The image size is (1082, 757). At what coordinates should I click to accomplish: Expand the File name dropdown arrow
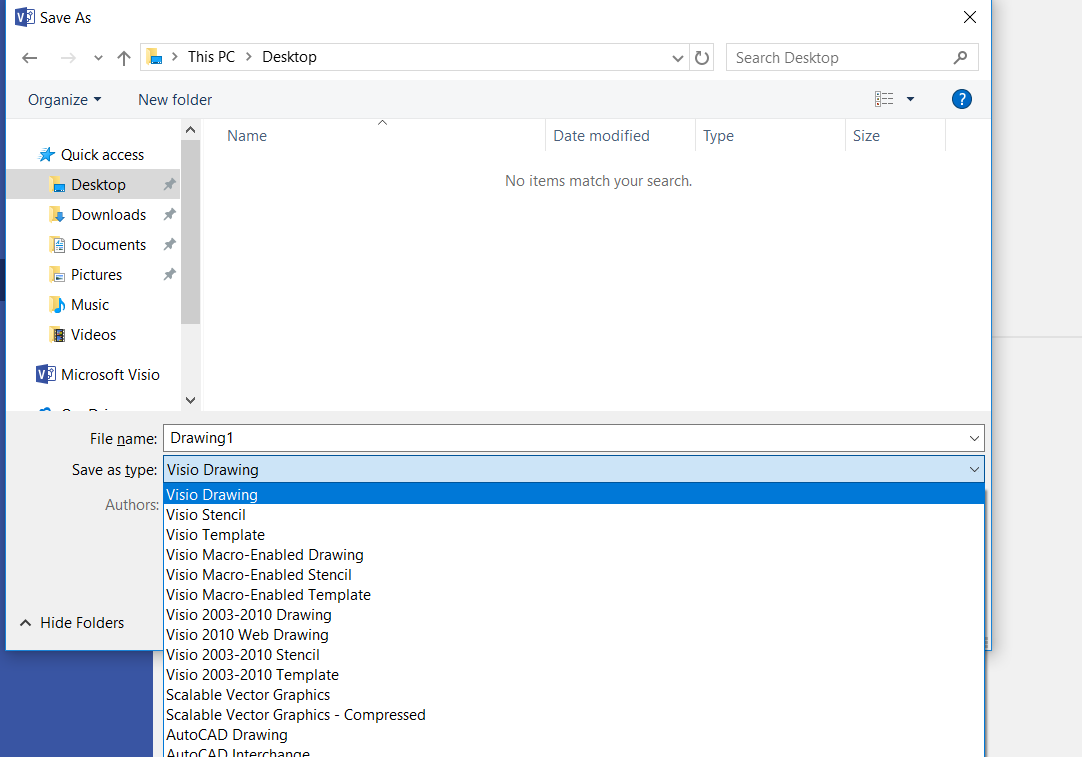pos(974,438)
